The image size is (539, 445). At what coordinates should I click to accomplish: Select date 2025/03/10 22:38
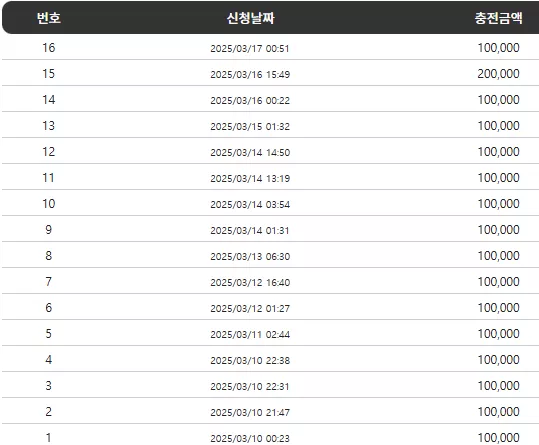250,360
